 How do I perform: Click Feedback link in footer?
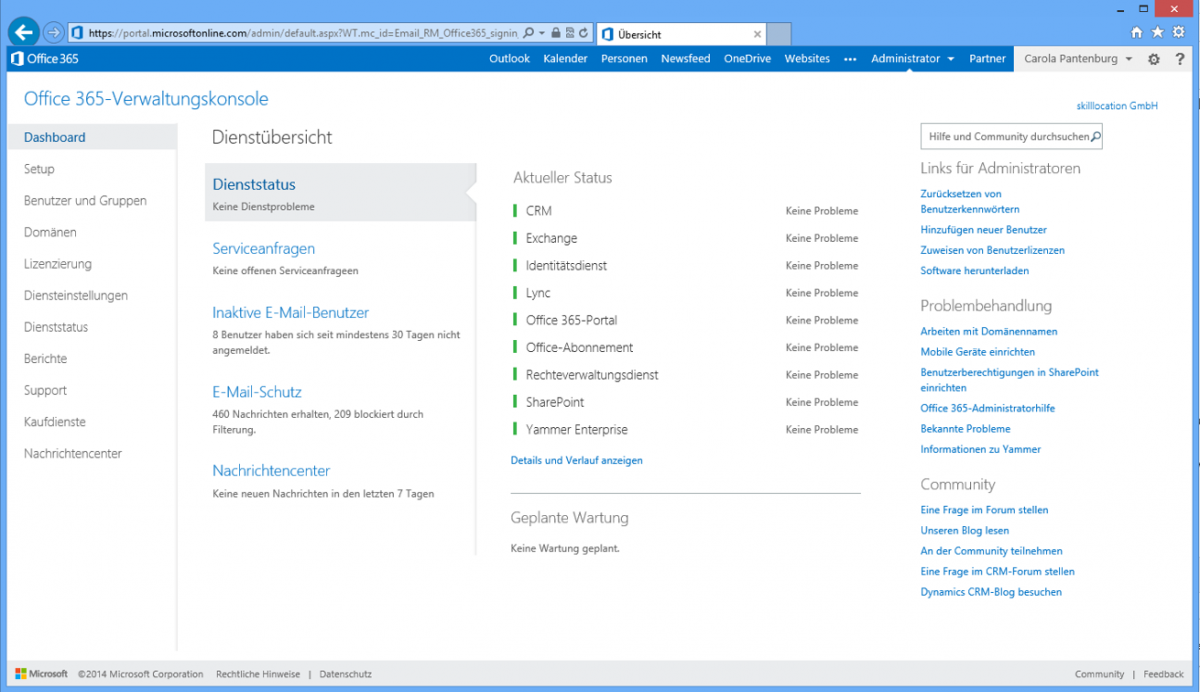point(1164,674)
